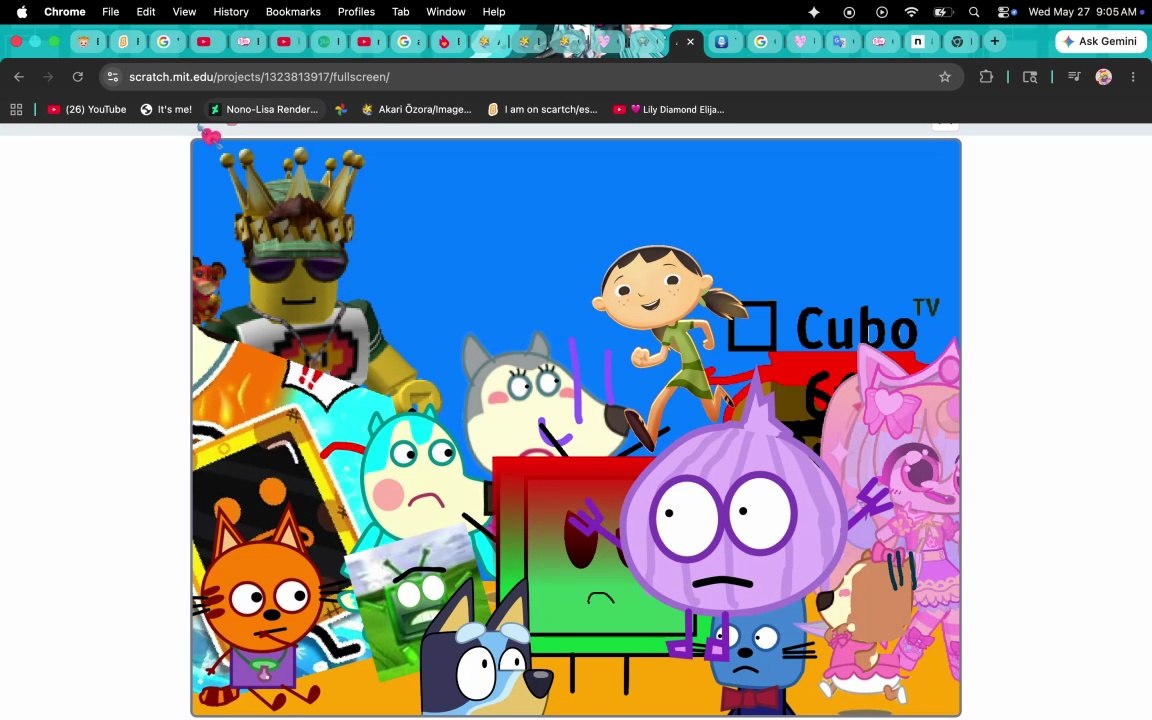Bookmark this page with the star icon

point(945,77)
